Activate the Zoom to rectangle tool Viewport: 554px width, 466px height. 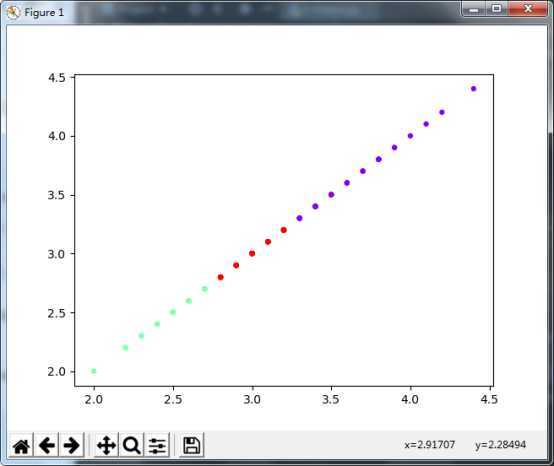click(131, 445)
